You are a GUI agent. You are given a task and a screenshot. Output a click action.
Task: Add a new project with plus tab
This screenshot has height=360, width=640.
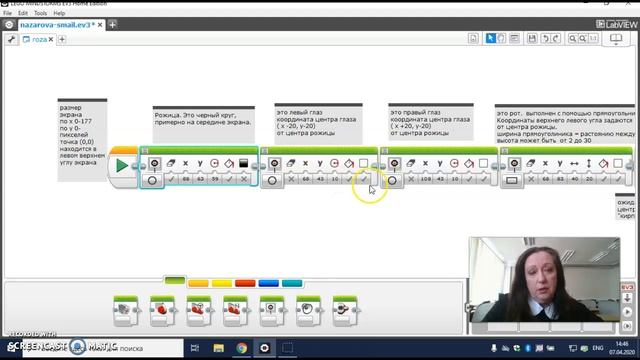pos(113,24)
